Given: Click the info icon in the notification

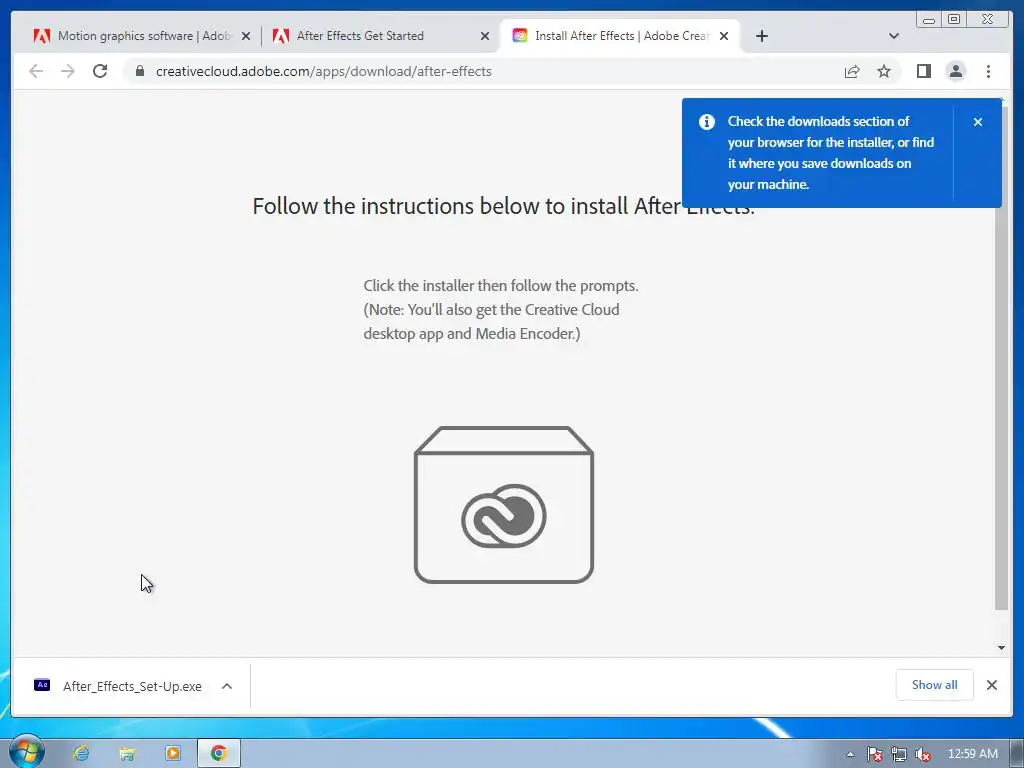Looking at the screenshot, I should coord(707,122).
